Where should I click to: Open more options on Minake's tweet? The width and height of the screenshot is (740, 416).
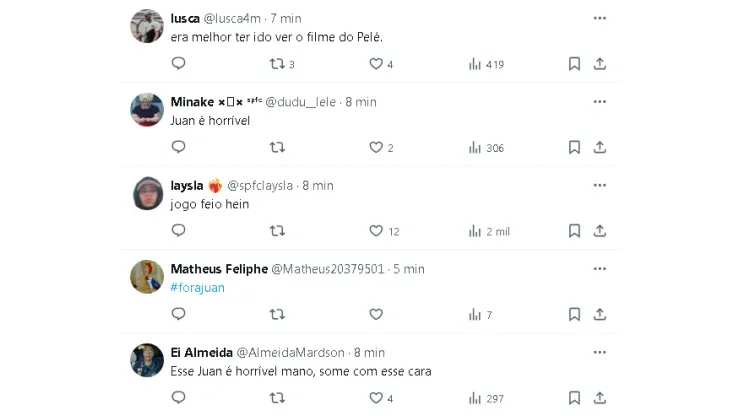(599, 102)
